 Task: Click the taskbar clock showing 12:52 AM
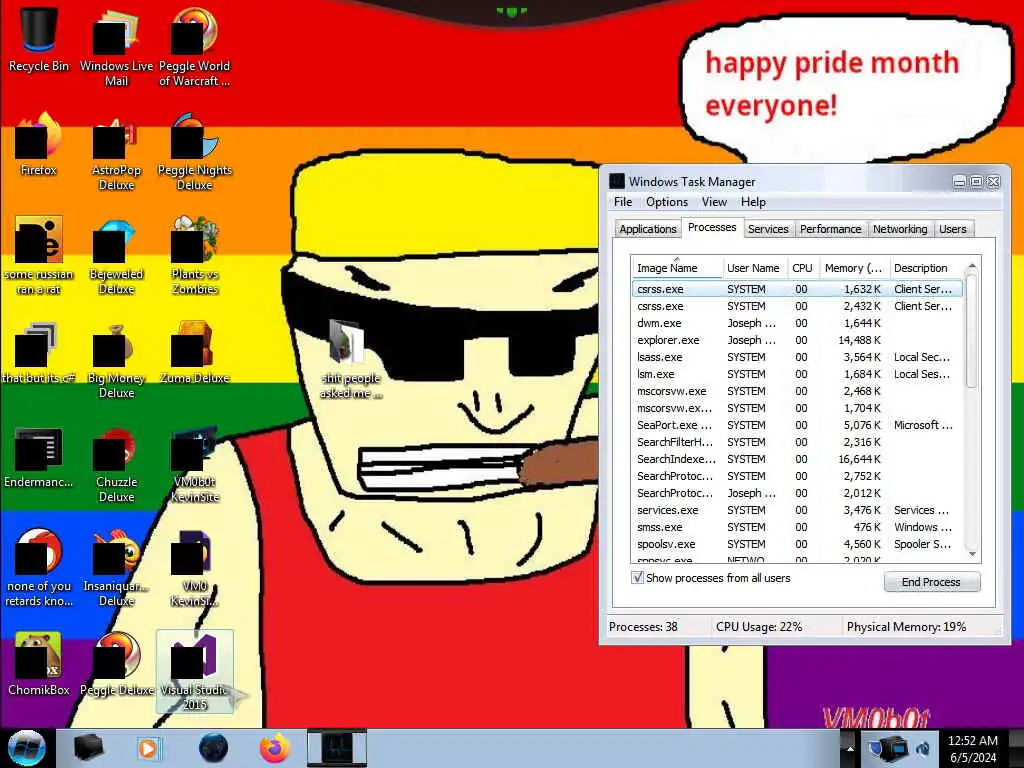(972, 748)
